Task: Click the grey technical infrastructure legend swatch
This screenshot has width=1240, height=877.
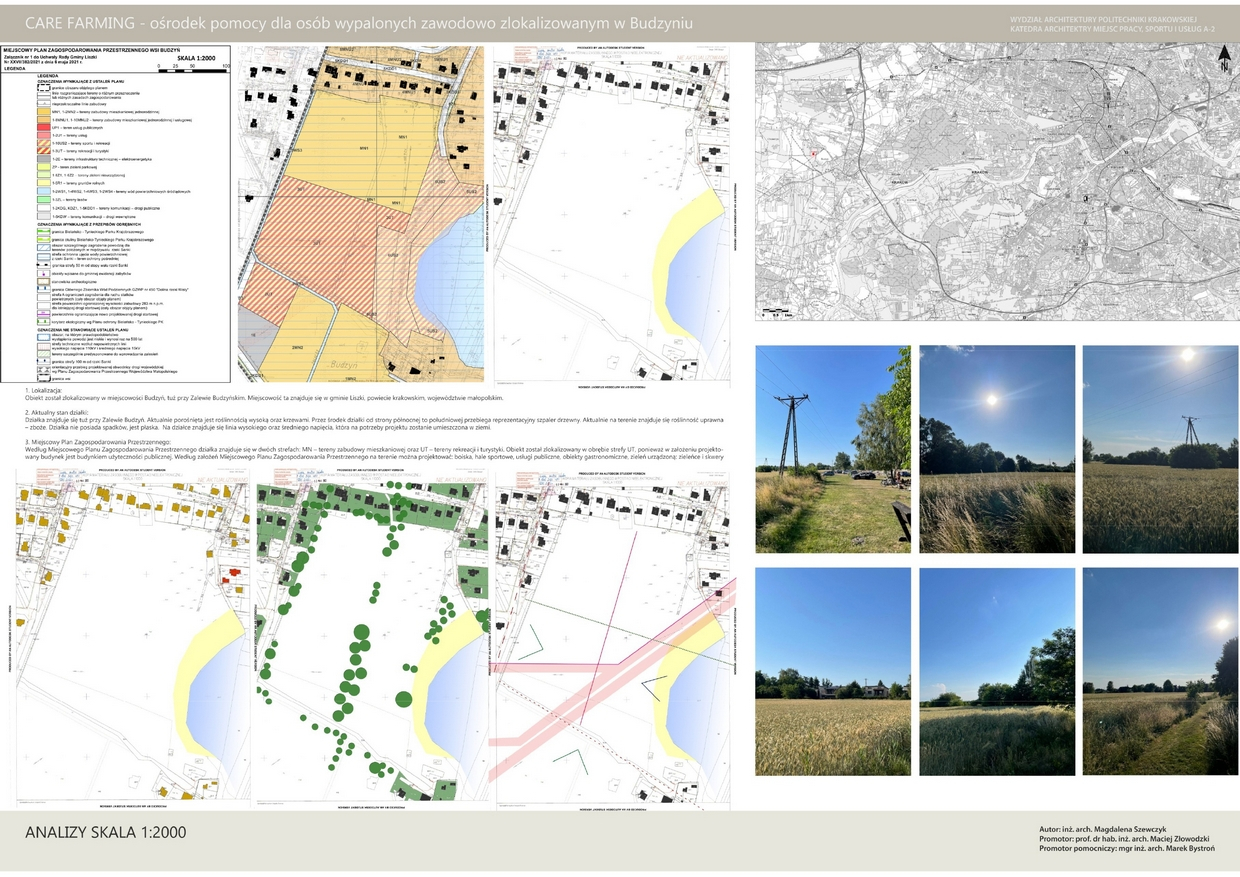Action: pos(43,159)
